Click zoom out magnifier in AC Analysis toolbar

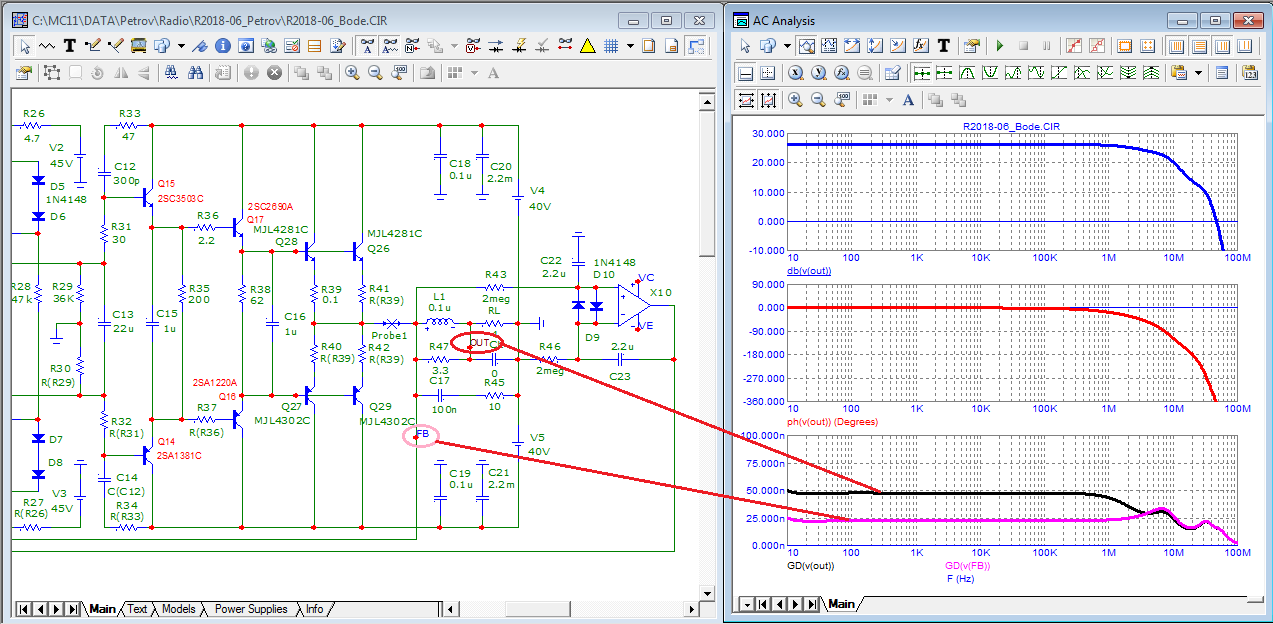click(818, 99)
